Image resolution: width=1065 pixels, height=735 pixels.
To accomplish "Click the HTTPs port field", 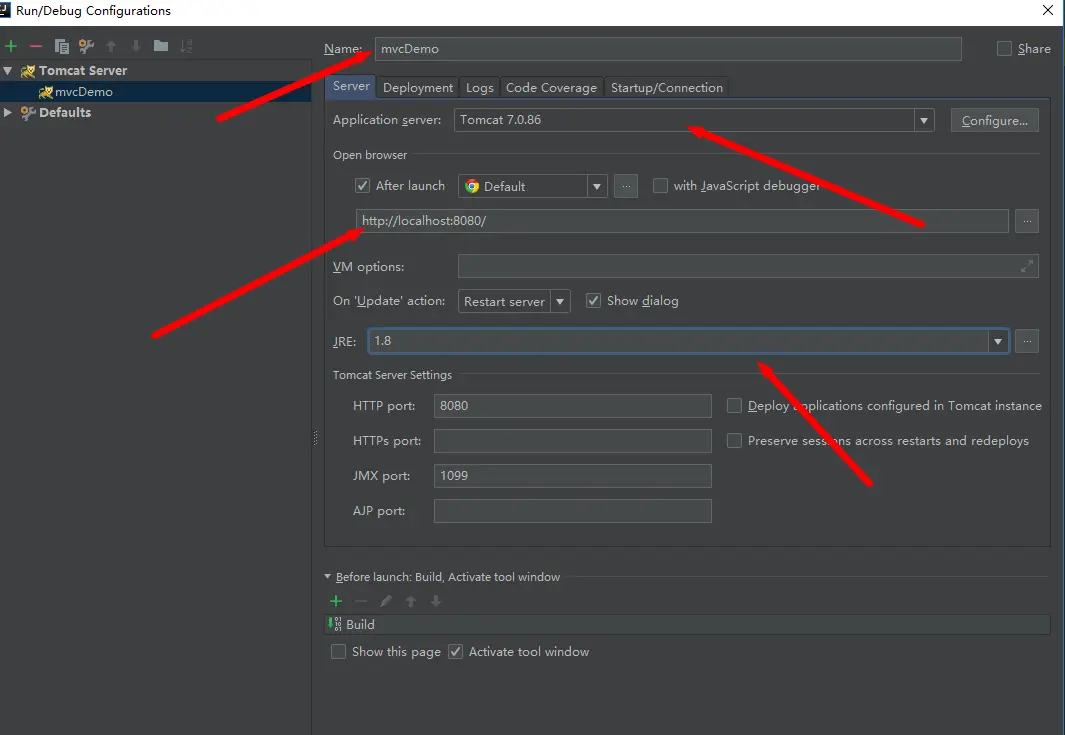I will pyautogui.click(x=573, y=441).
